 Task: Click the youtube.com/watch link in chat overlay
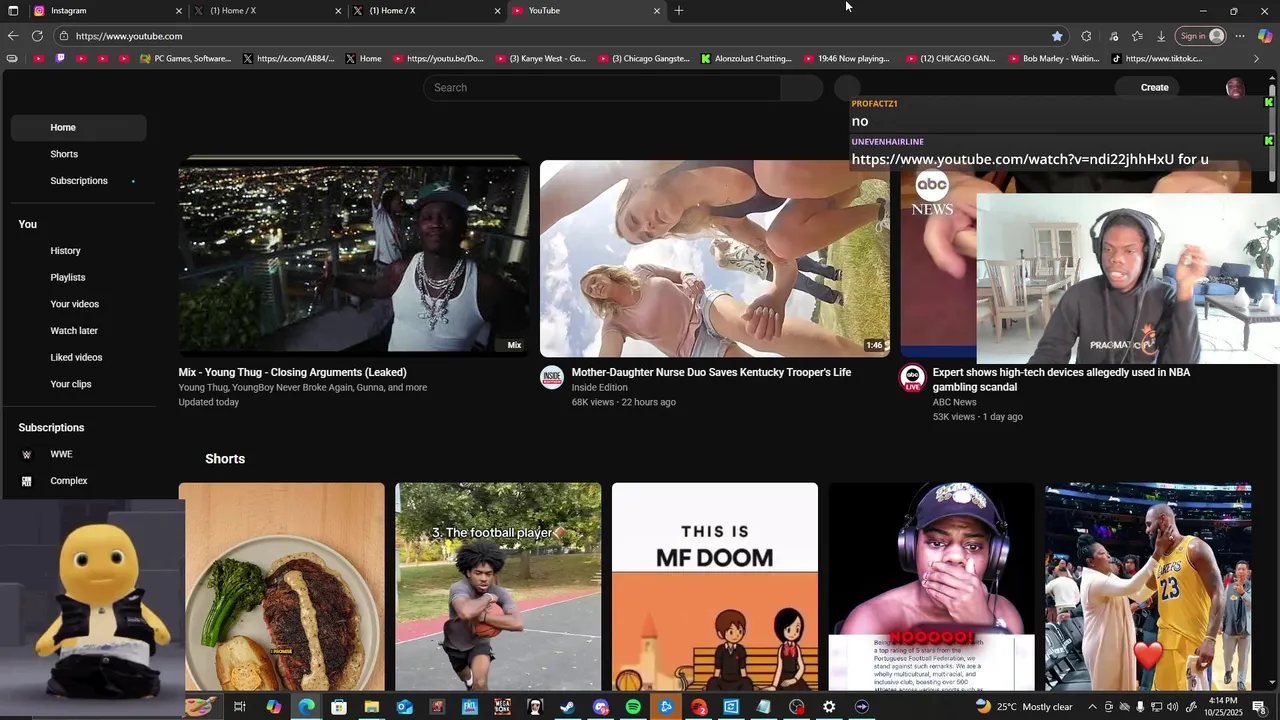1011,159
